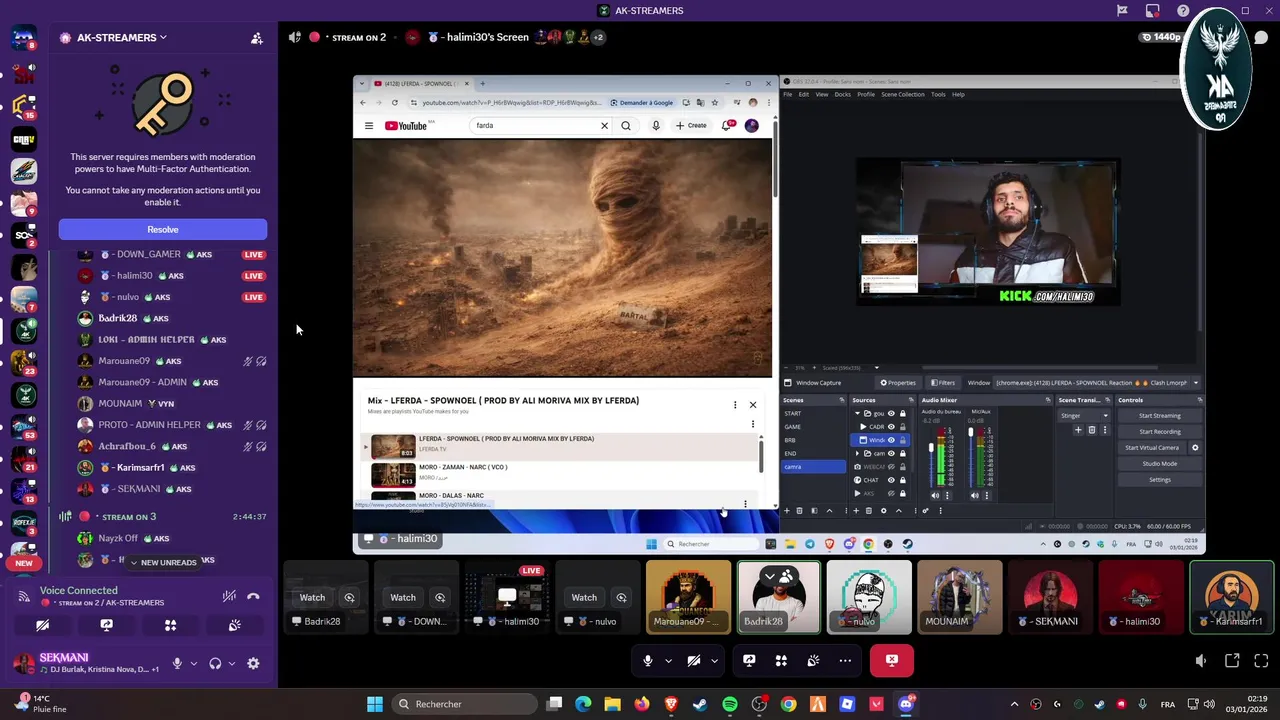Open Spotify from the Windows taskbar

[x=730, y=704]
